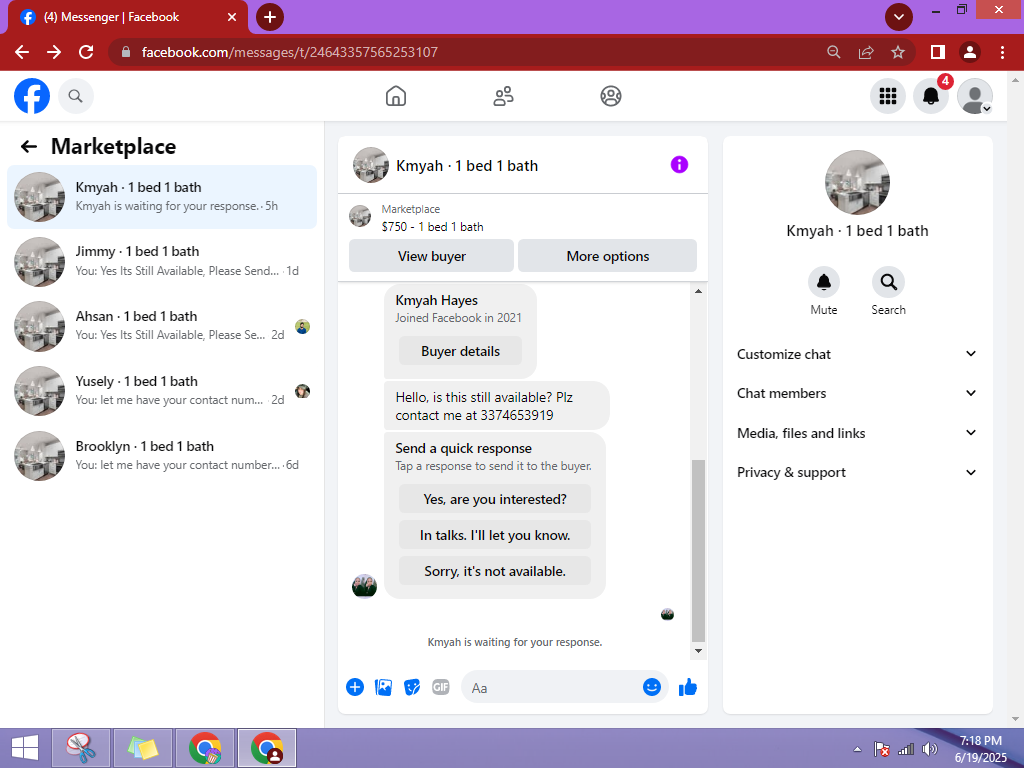Send 'In talks. I'll let you know.' response
The width and height of the screenshot is (1024, 768).
pos(495,535)
